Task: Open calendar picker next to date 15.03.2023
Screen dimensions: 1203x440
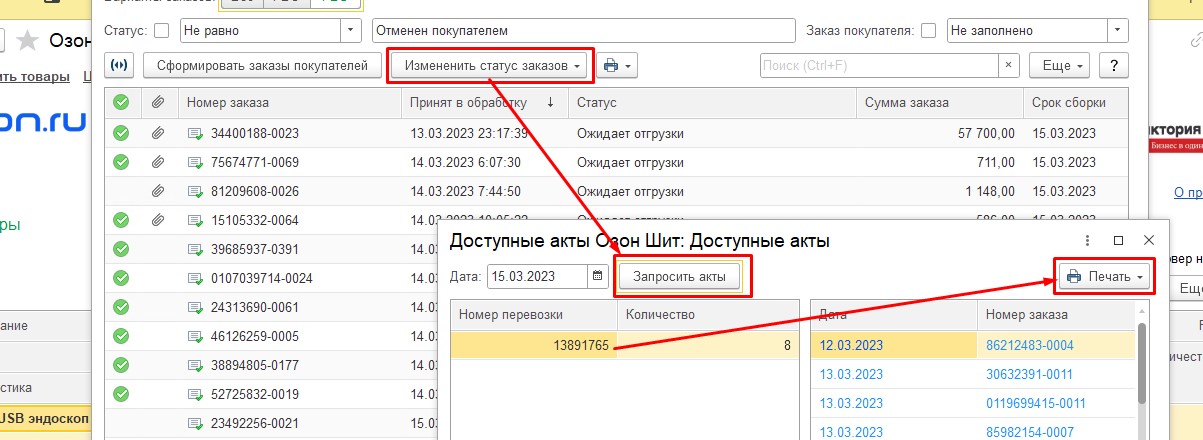Action: click(598, 276)
